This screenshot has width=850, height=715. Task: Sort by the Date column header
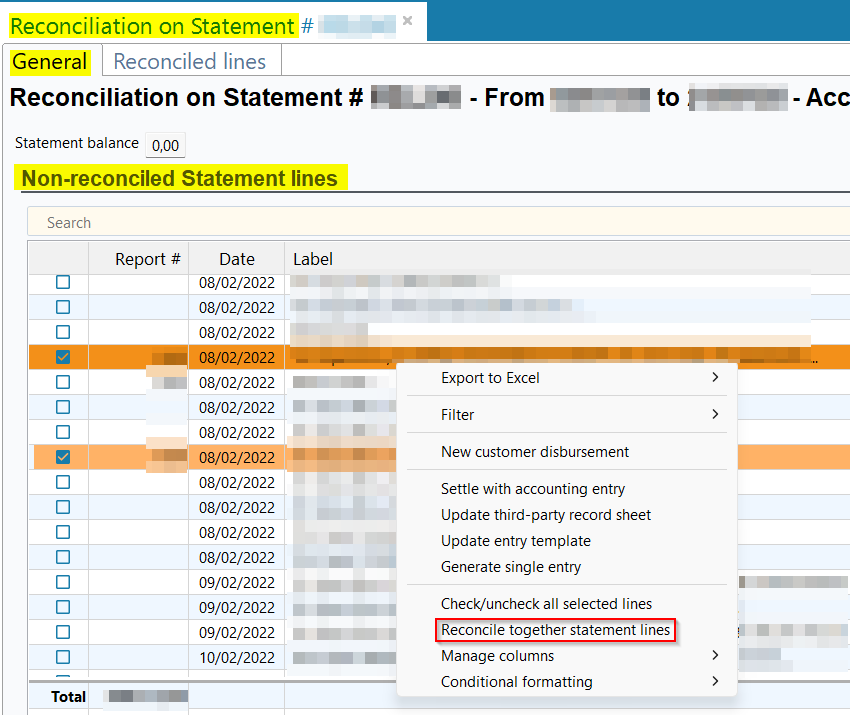coord(237,259)
